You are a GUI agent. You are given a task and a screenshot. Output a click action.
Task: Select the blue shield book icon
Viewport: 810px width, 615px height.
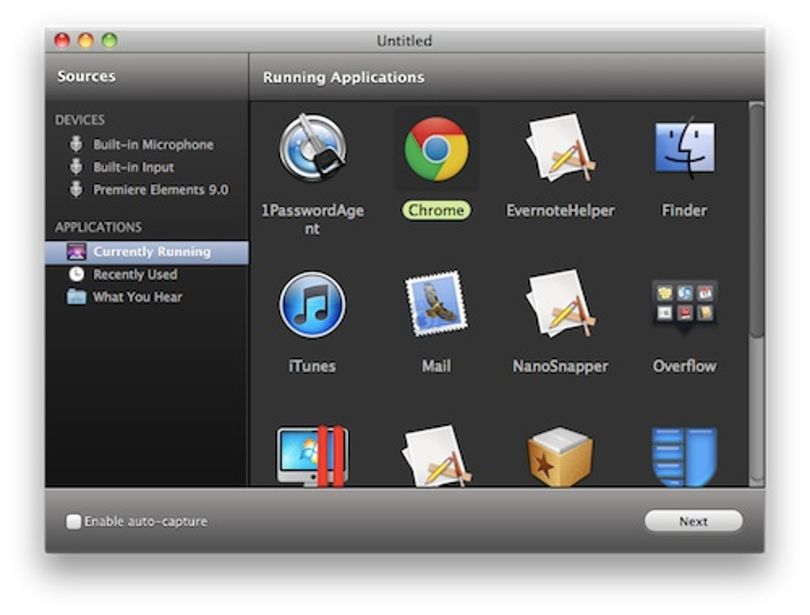pyautogui.click(x=684, y=456)
